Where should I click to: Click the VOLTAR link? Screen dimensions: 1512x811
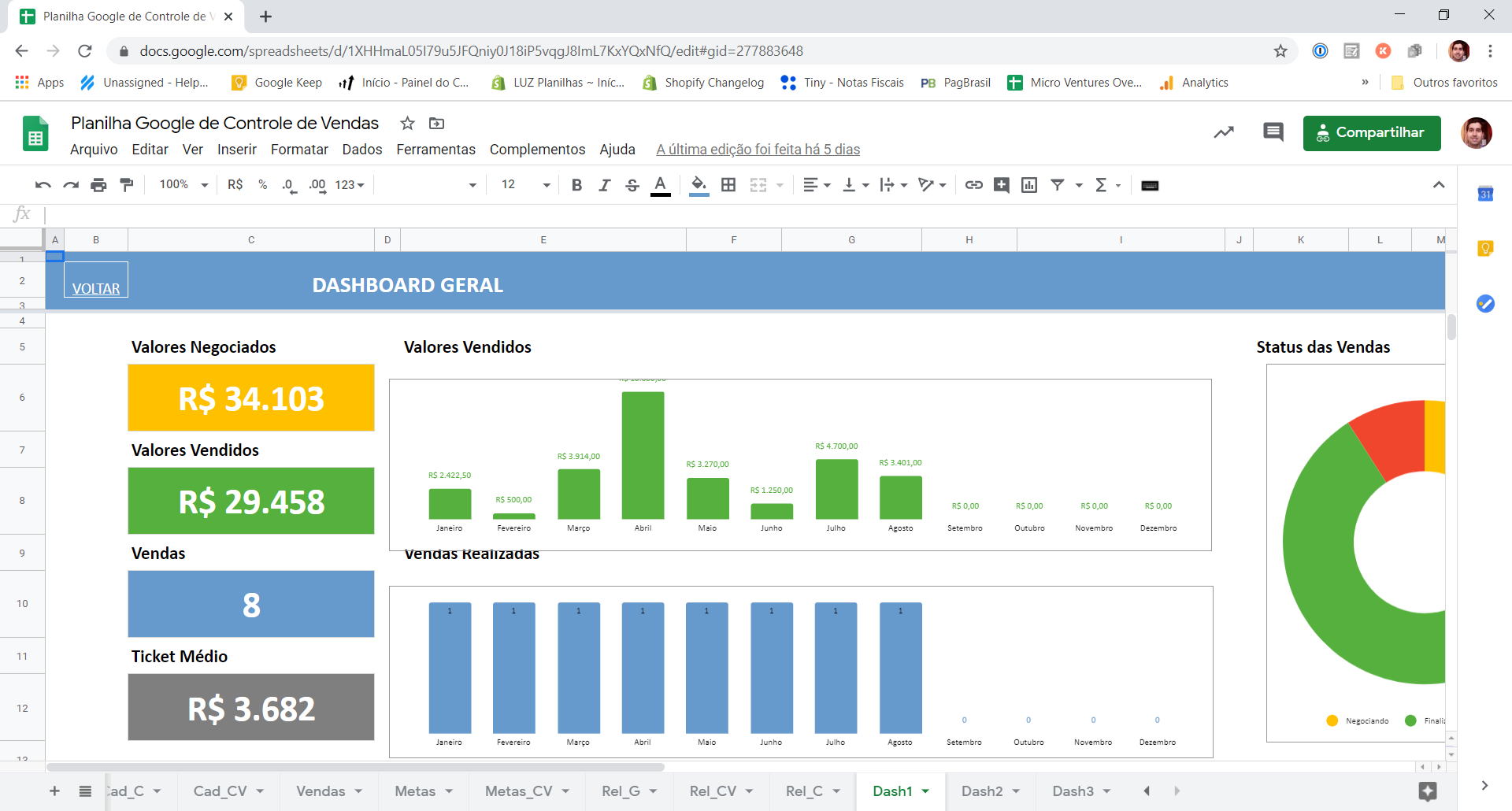(x=96, y=289)
